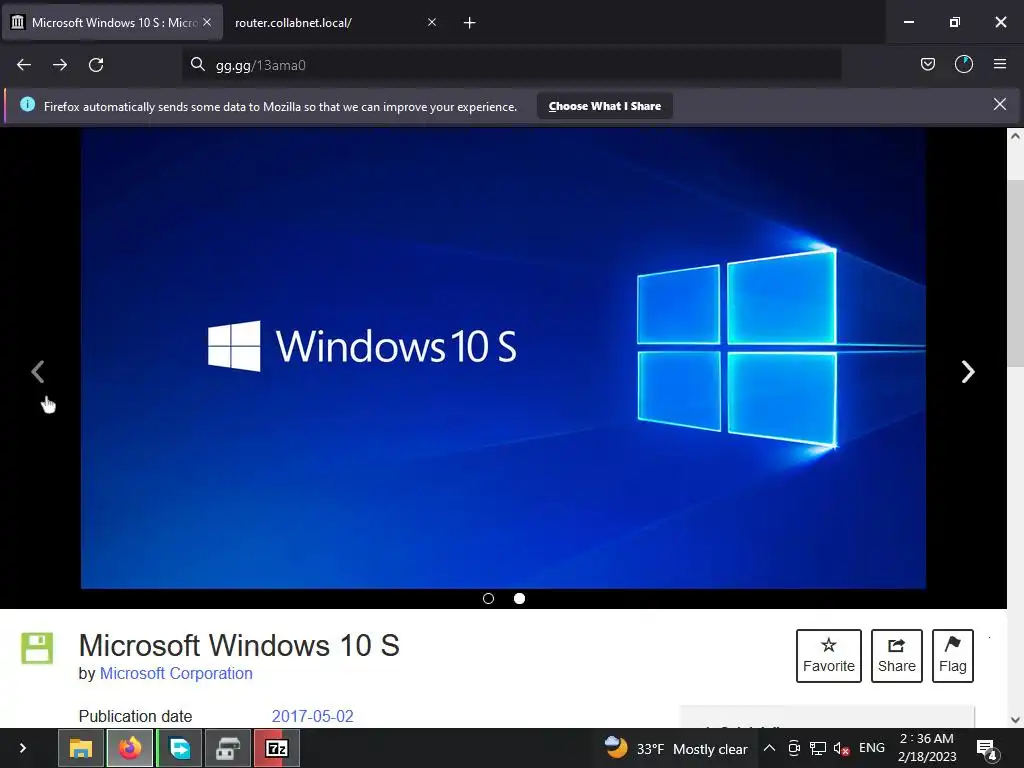The image size is (1024, 768).
Task: Reload the current page
Action: pos(96,65)
